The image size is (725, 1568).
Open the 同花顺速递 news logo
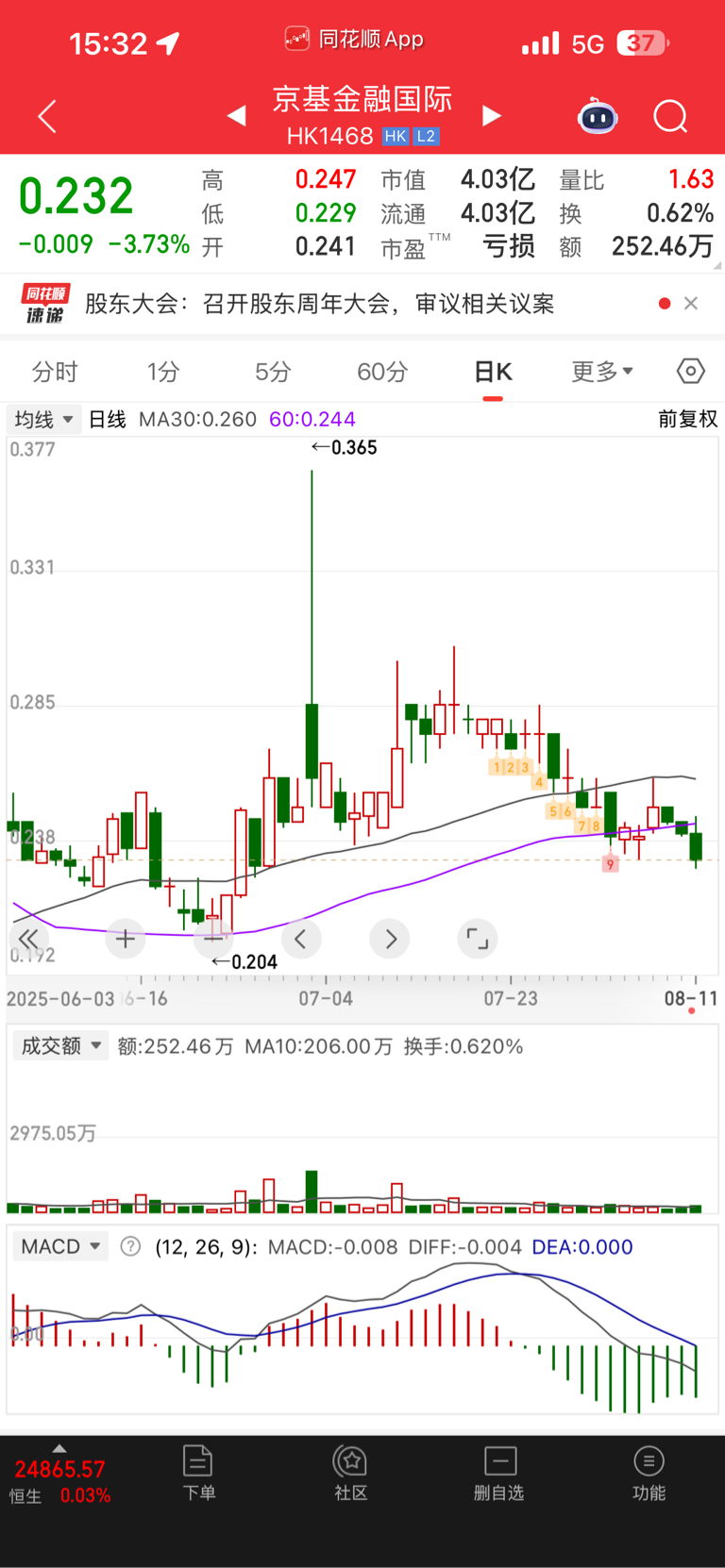(x=45, y=304)
